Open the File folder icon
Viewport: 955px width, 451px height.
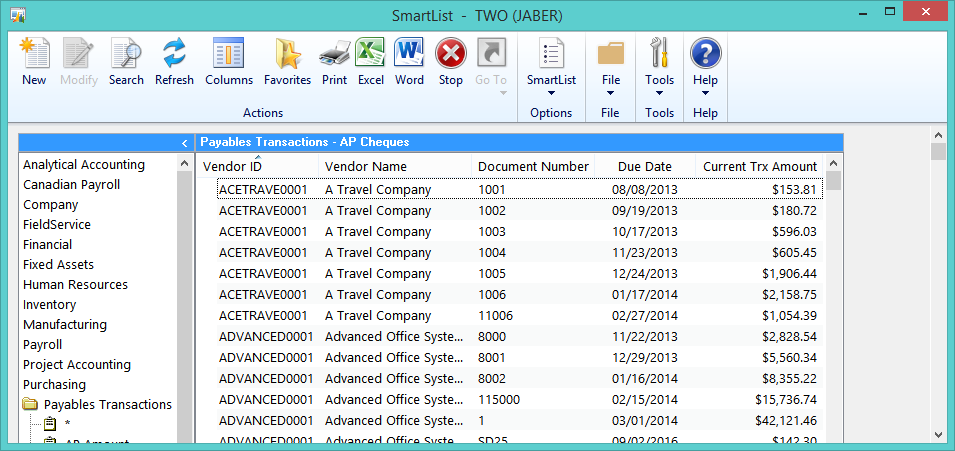coord(611,54)
